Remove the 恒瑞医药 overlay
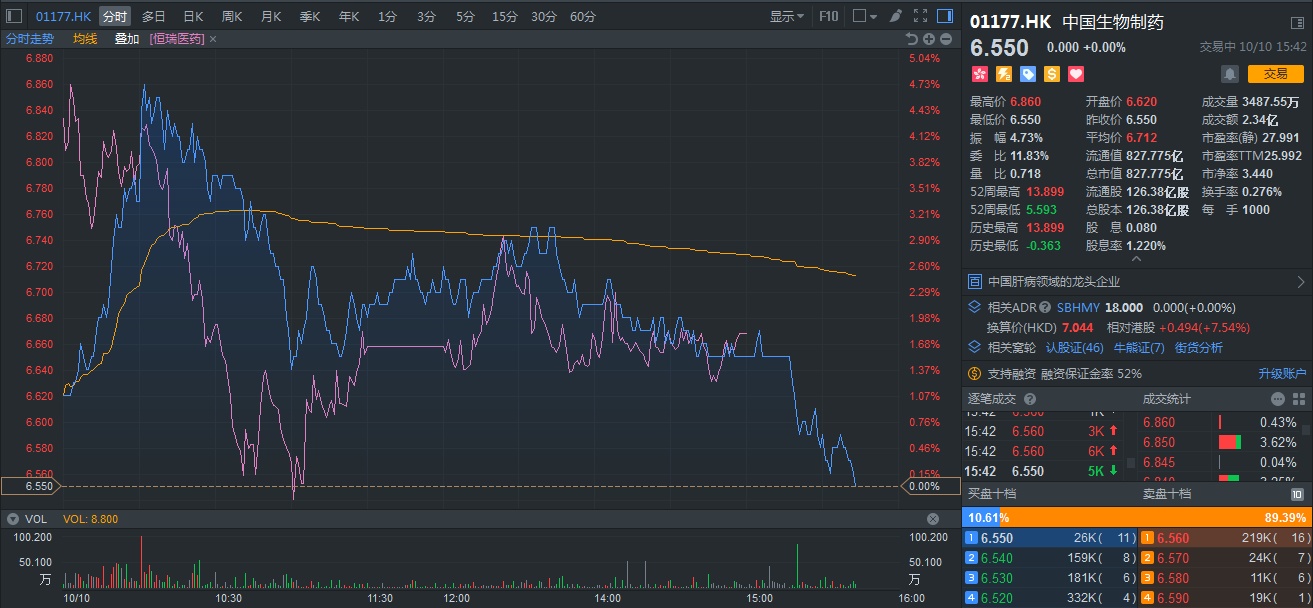This screenshot has width=1313, height=608. point(212,39)
